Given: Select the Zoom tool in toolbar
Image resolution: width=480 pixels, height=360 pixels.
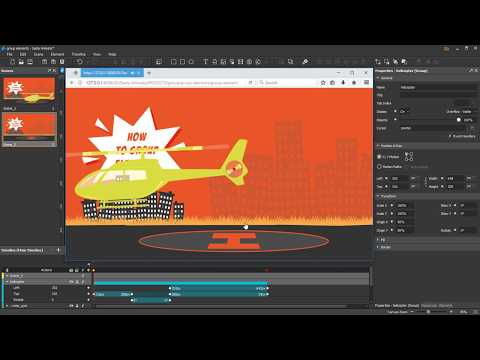Looking at the screenshot, I should [290, 62].
